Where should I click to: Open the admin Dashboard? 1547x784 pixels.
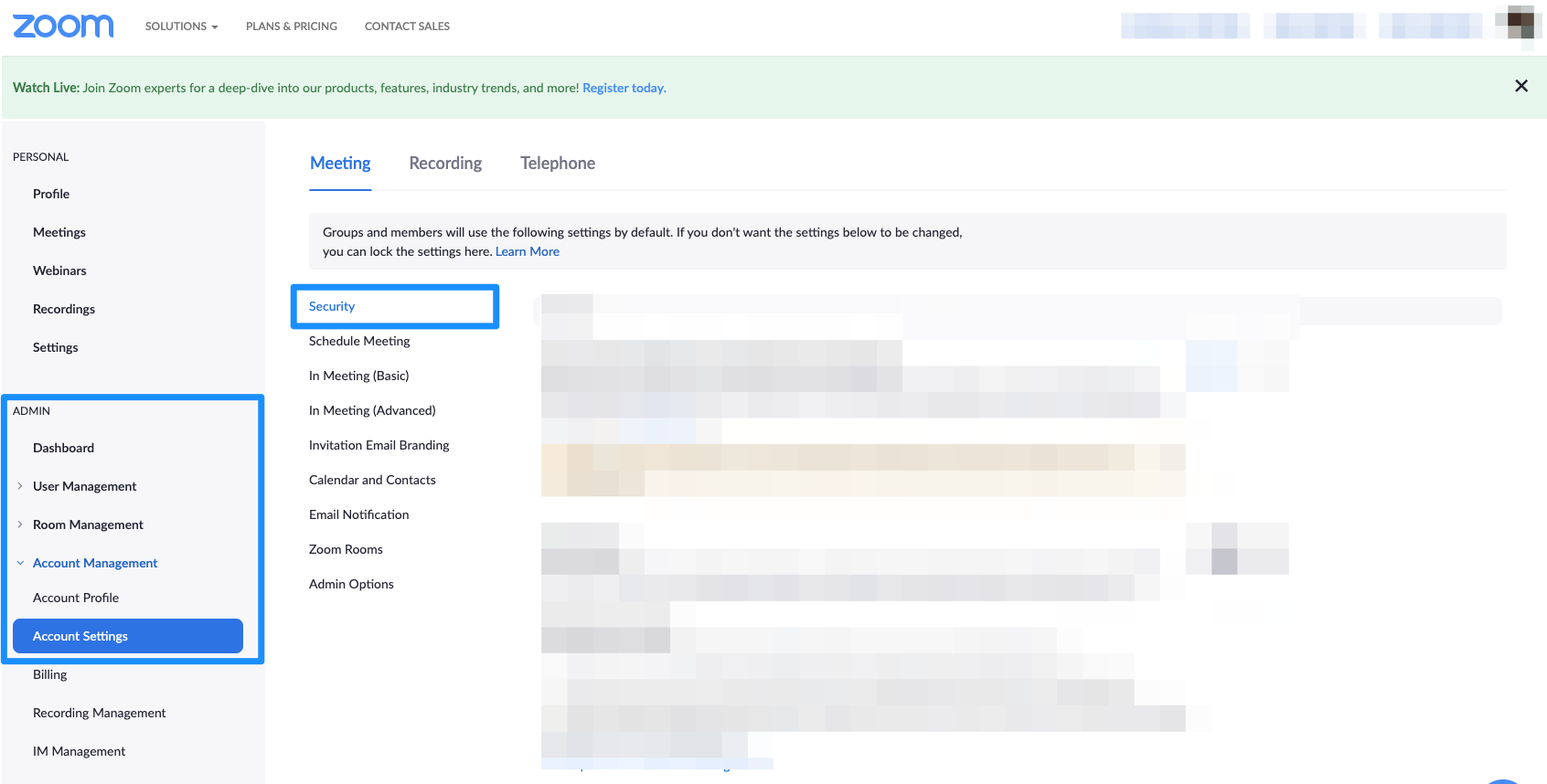[x=63, y=448]
